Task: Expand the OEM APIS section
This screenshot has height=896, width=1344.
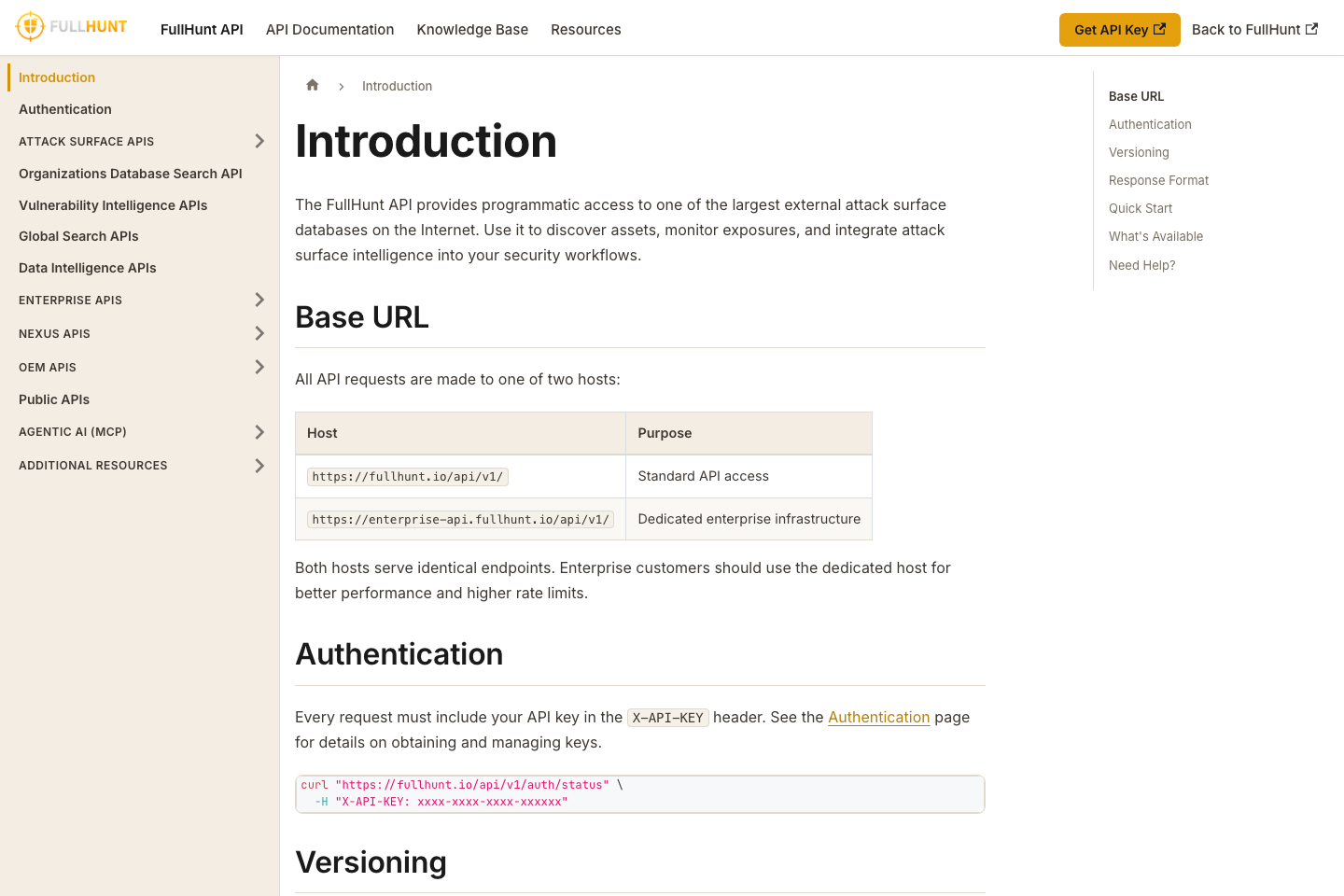Action: tap(259, 367)
